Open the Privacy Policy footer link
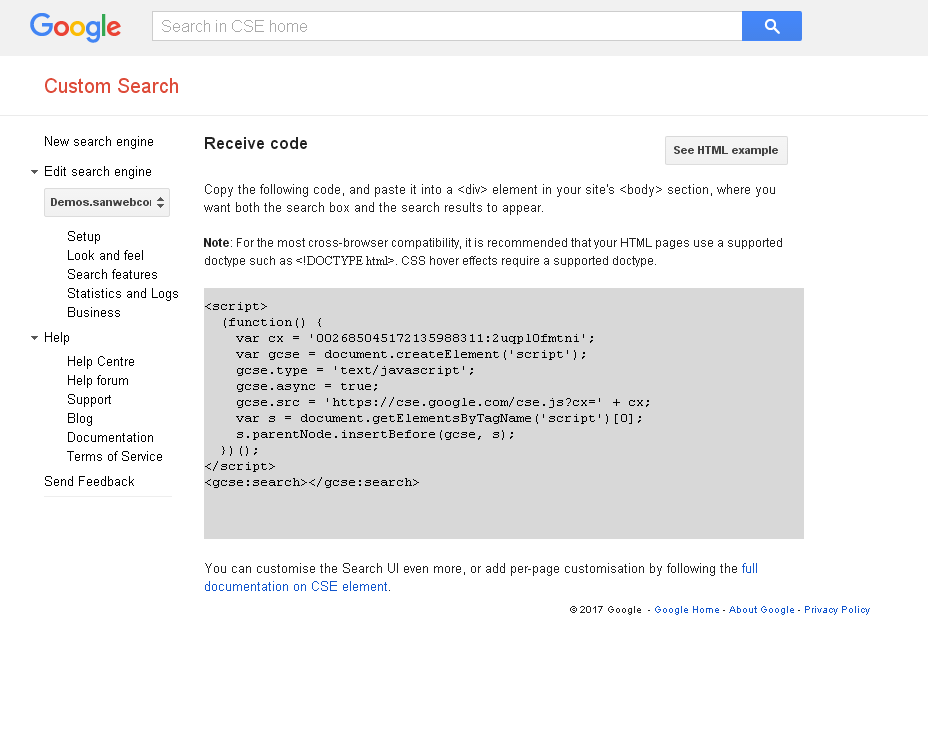 tap(837, 610)
